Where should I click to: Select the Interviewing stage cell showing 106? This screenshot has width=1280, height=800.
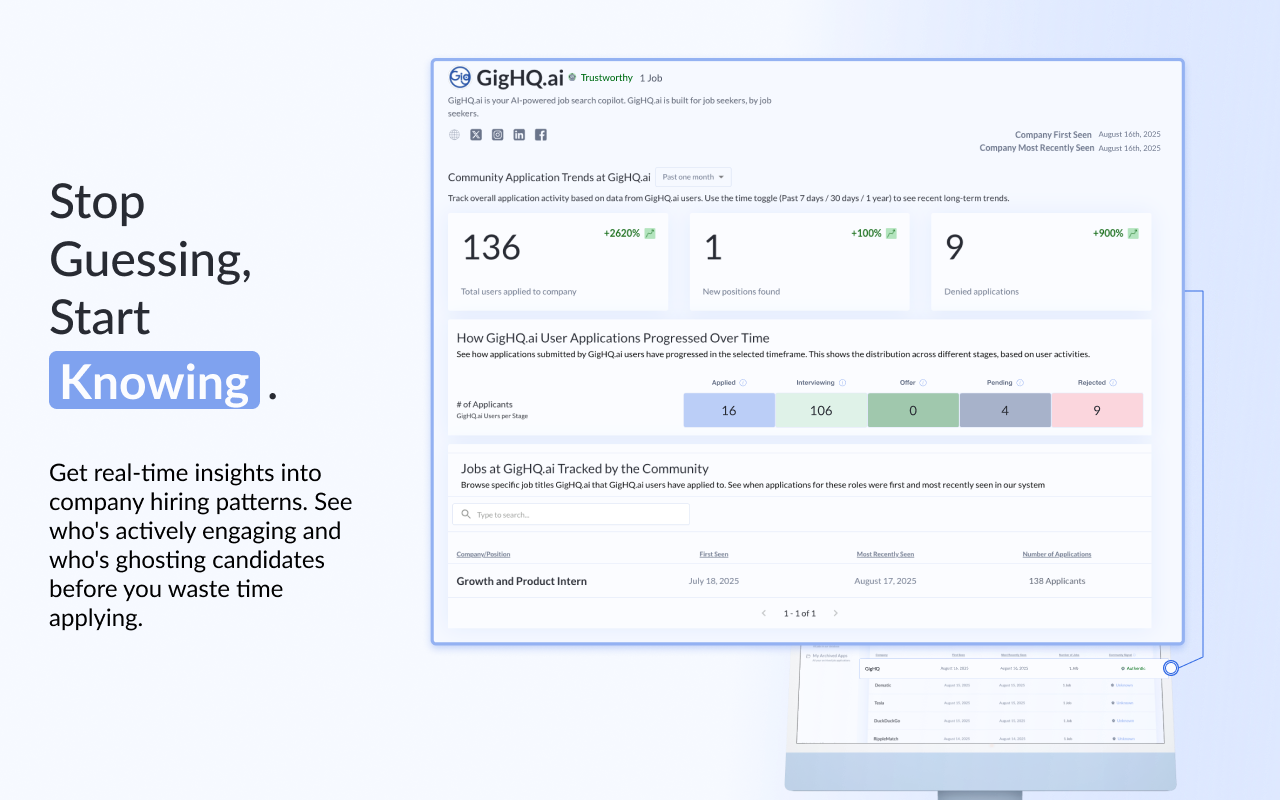click(x=821, y=410)
